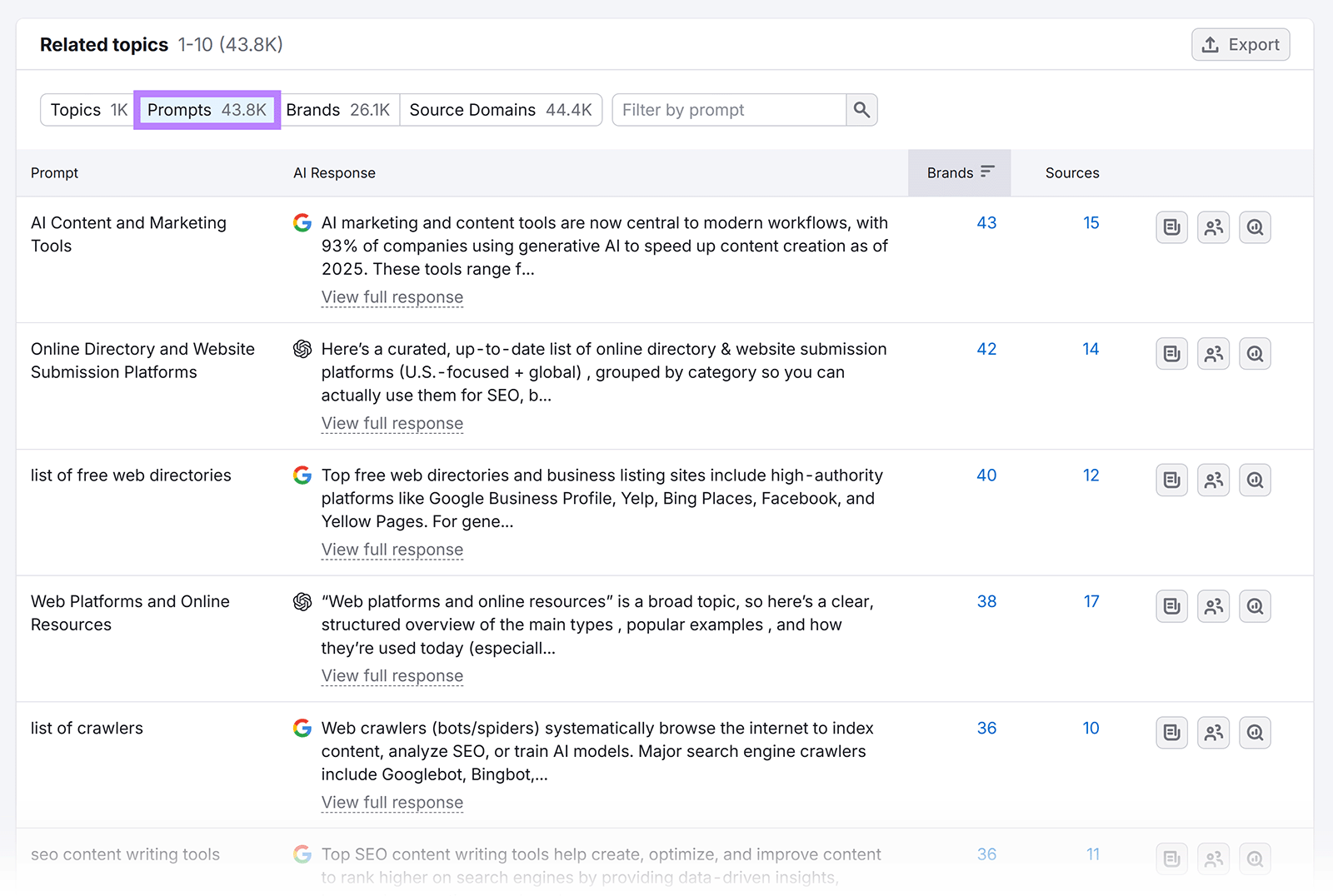Viewport: 1333px width, 896px height.
Task: Click sources count 17
Action: [1091, 601]
